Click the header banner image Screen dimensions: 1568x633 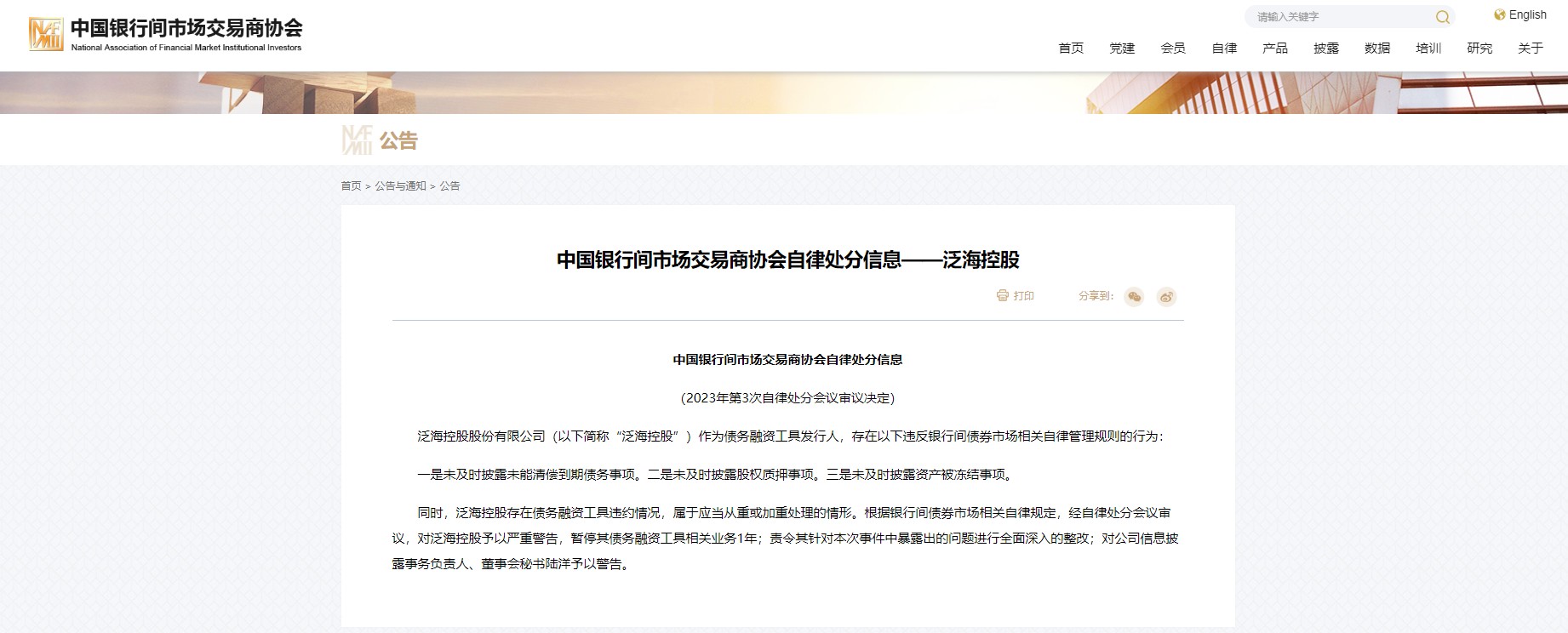click(x=784, y=93)
